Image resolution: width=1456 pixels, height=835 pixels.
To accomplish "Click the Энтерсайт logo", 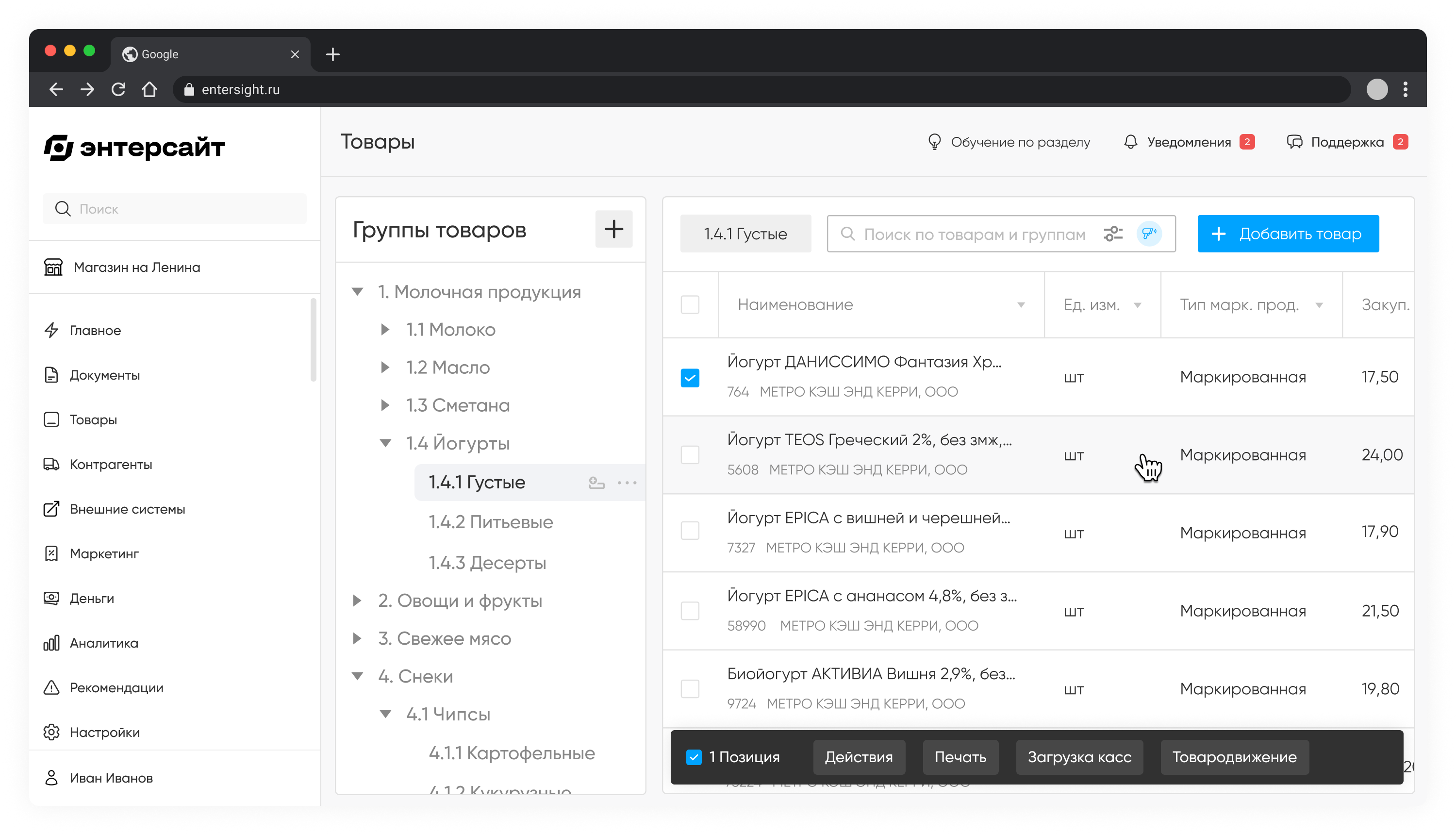I will pos(134,148).
